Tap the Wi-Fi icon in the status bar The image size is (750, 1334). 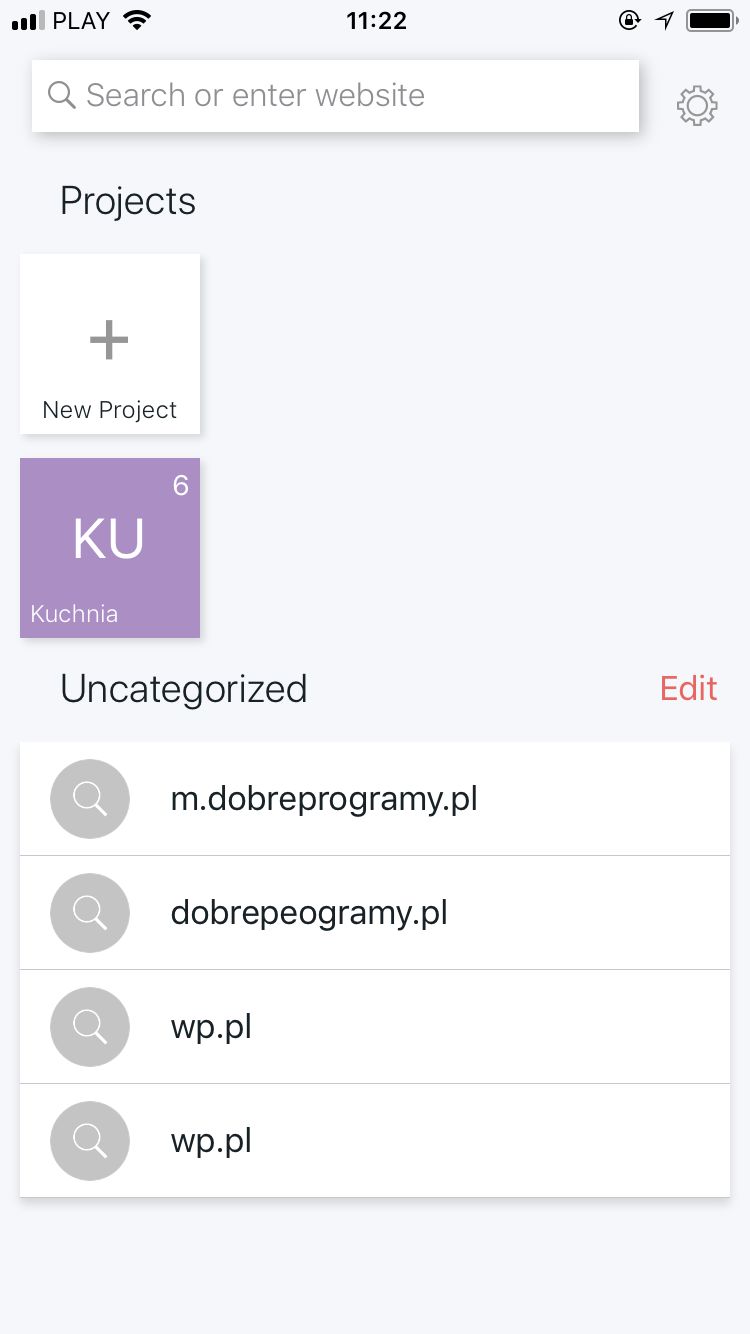136,21
